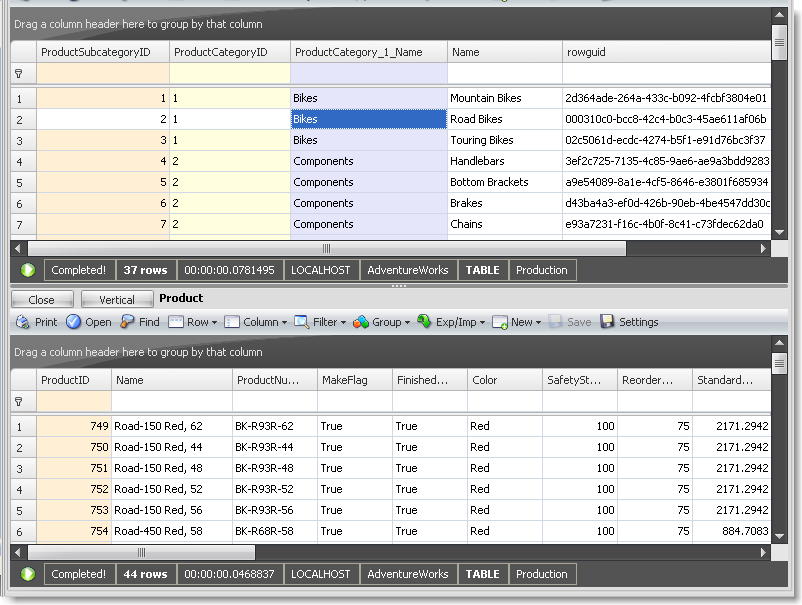The width and height of the screenshot is (802, 605).
Task: Click the 00:00:00.0468837 elapsed time
Action: pos(230,574)
